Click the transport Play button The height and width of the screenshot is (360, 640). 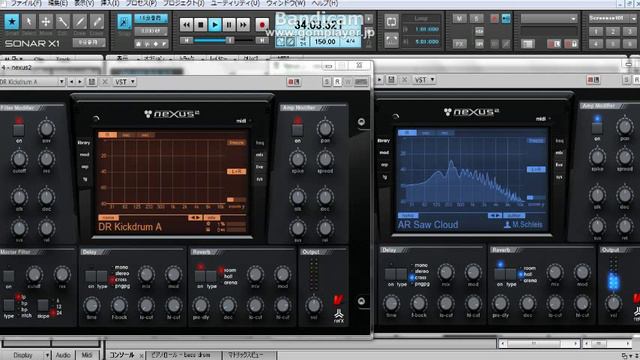[215, 25]
